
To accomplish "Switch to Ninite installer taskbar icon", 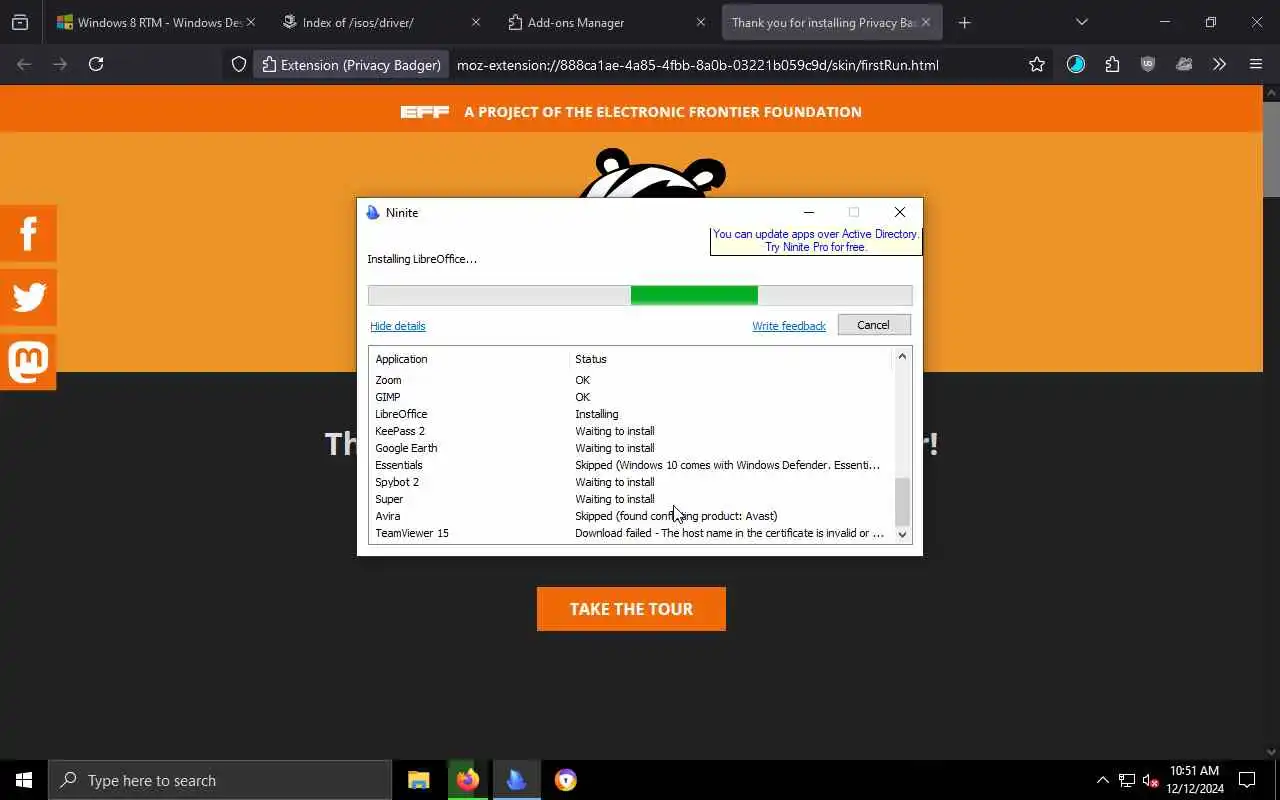I will (517, 780).
